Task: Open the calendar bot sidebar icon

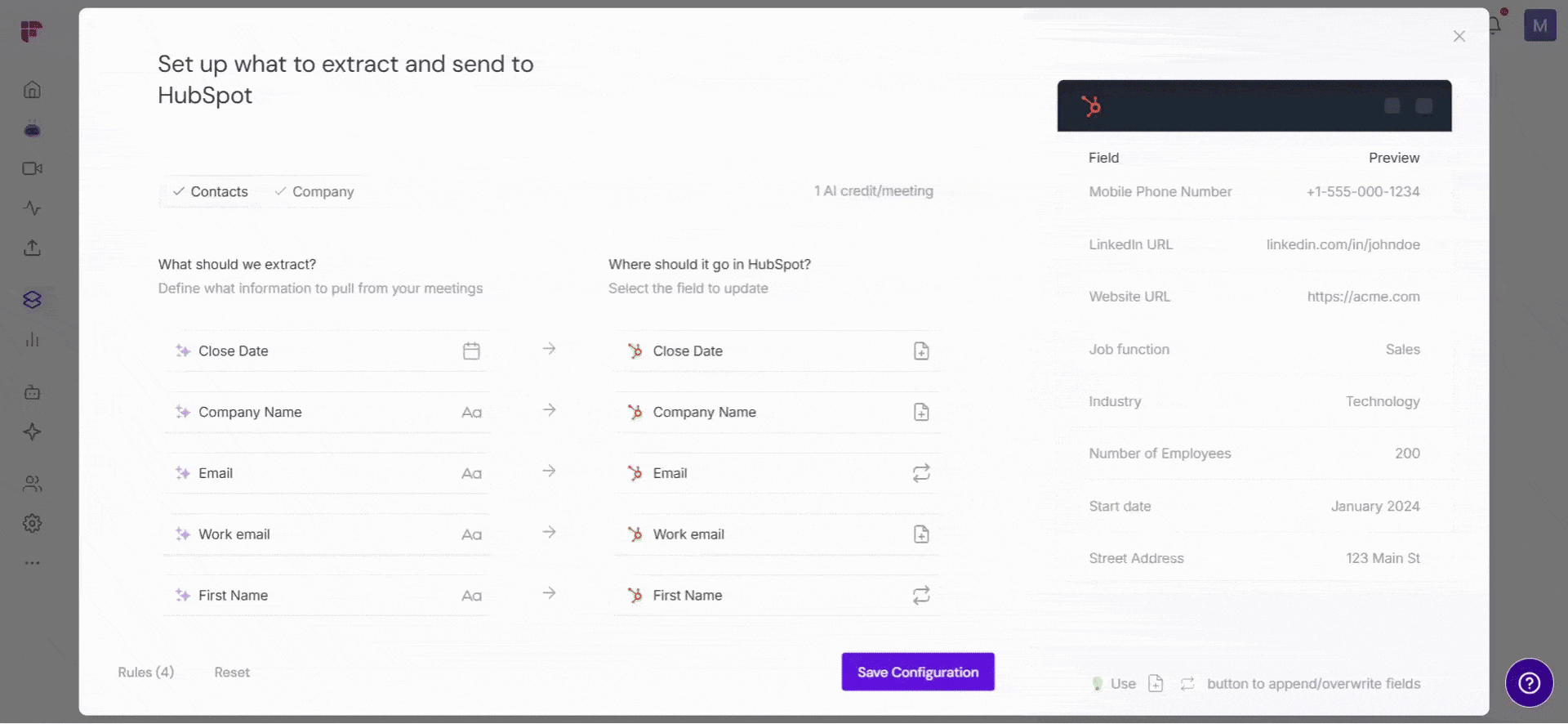Action: (32, 392)
